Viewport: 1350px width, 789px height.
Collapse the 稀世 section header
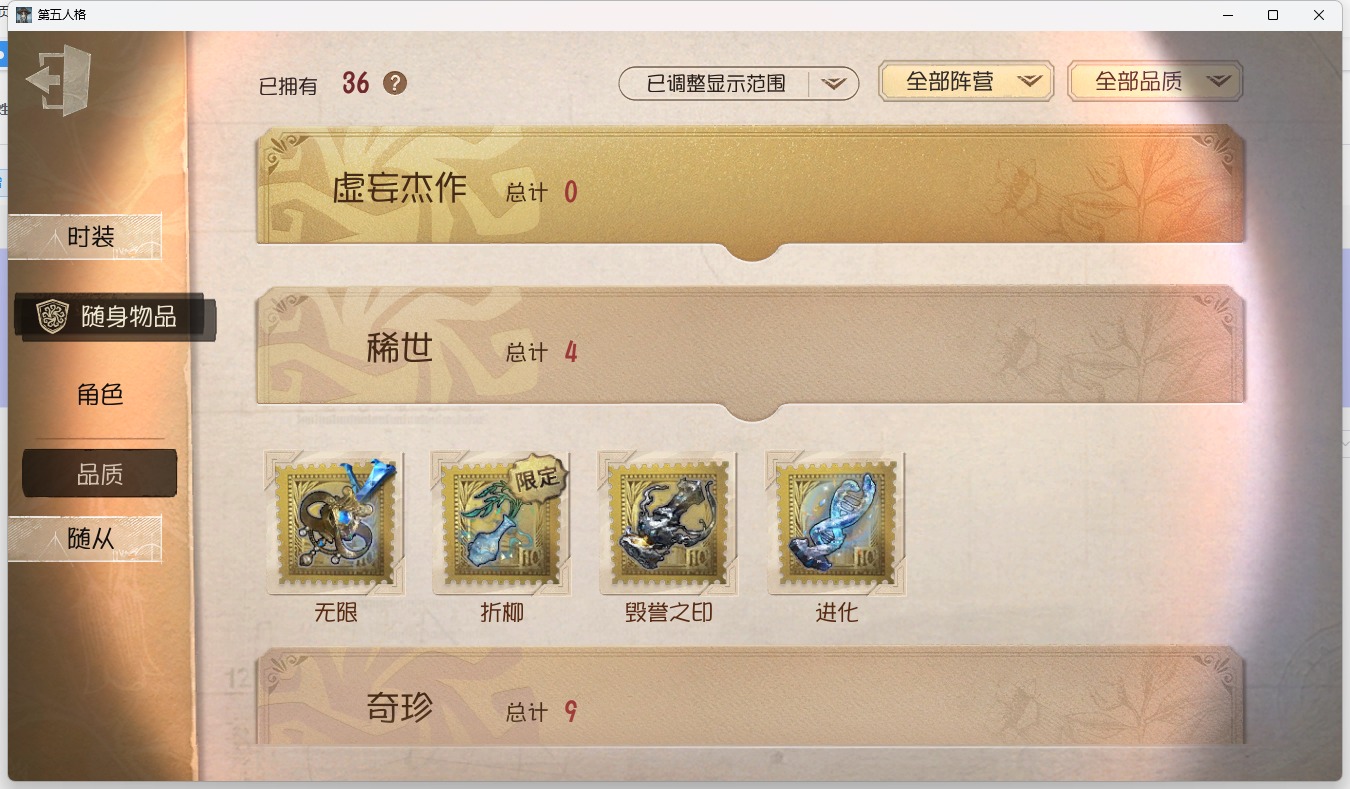tap(750, 348)
